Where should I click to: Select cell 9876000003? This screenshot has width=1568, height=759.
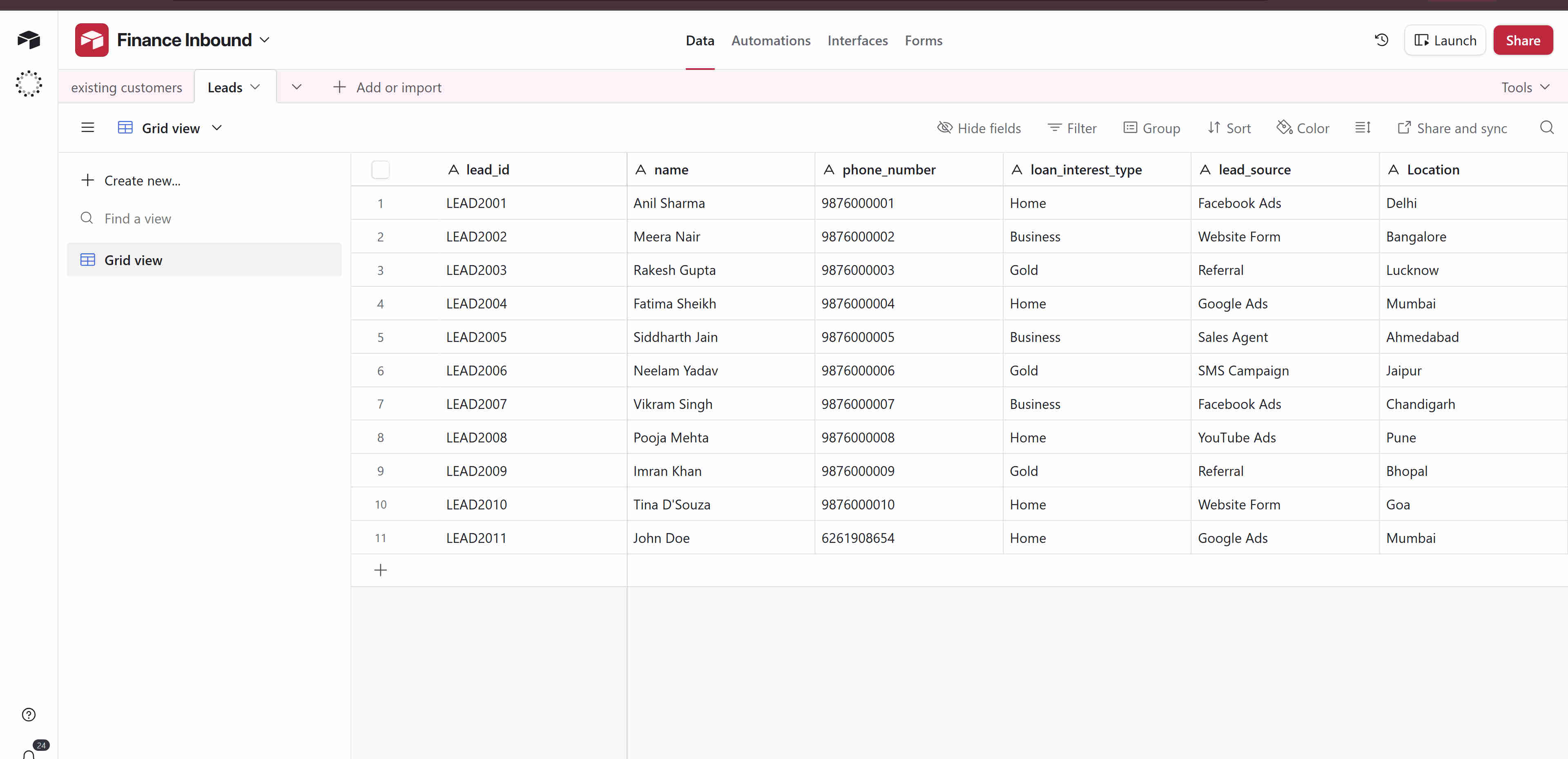tap(909, 270)
